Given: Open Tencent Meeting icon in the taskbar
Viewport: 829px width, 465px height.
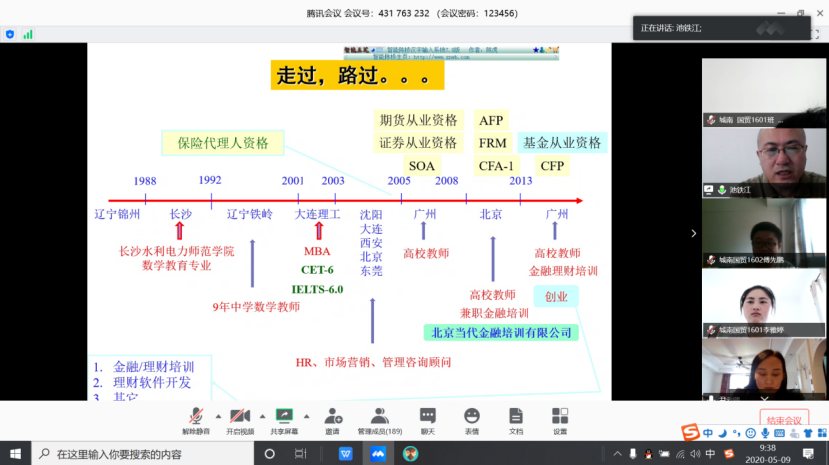Looking at the screenshot, I should tap(378, 454).
